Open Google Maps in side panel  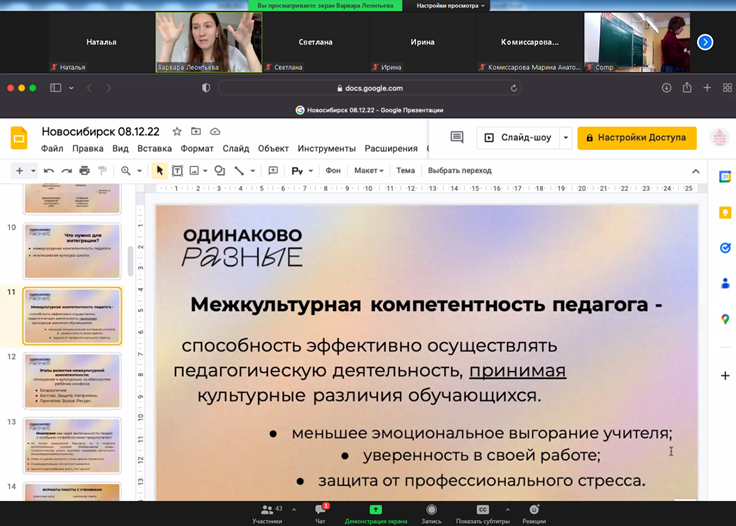pos(725,319)
